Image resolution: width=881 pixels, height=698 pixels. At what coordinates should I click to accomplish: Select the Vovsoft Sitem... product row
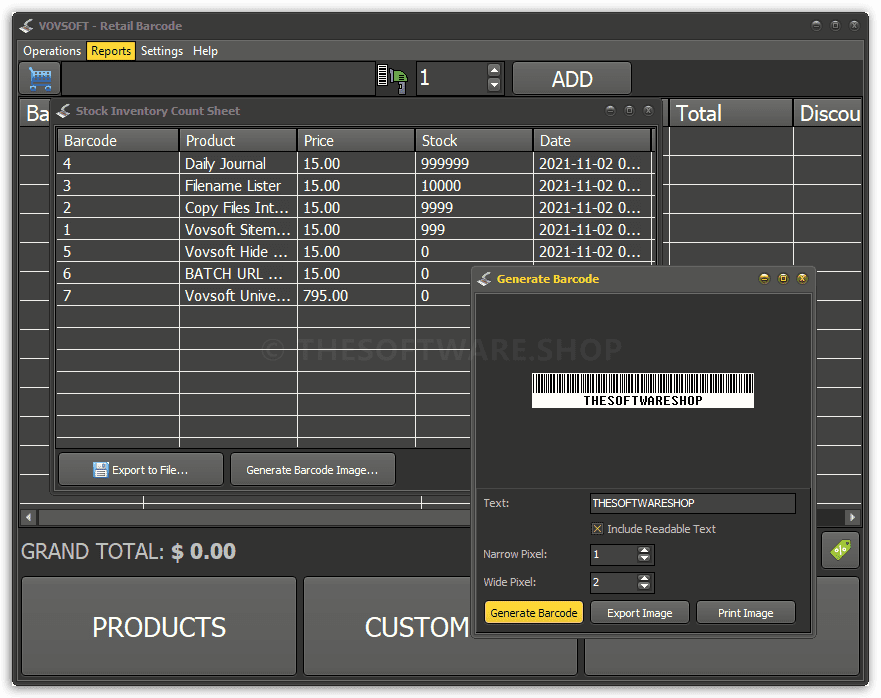coord(356,229)
